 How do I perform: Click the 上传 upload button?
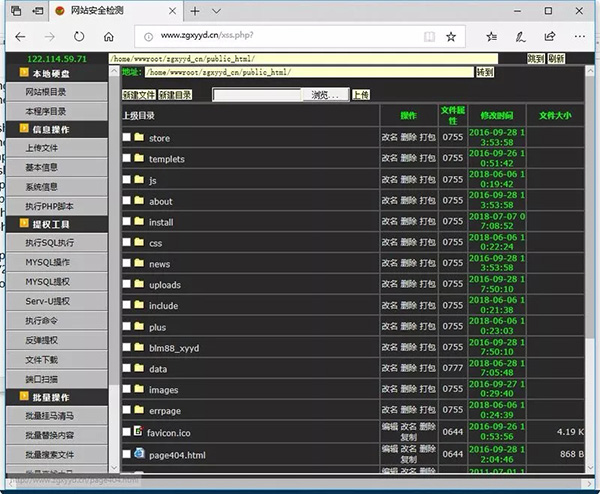(361, 95)
